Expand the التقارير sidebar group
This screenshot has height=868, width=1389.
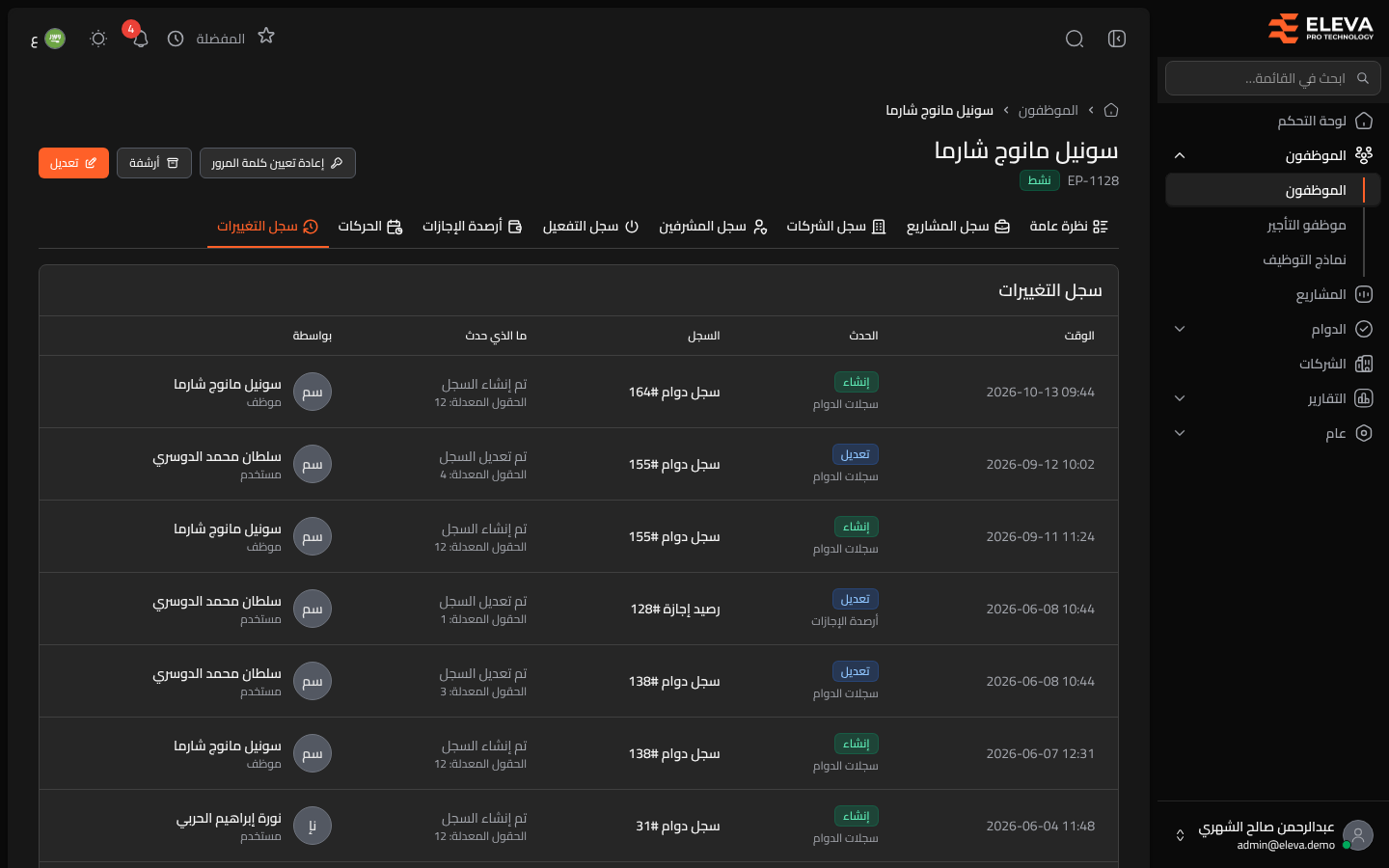point(1273,398)
